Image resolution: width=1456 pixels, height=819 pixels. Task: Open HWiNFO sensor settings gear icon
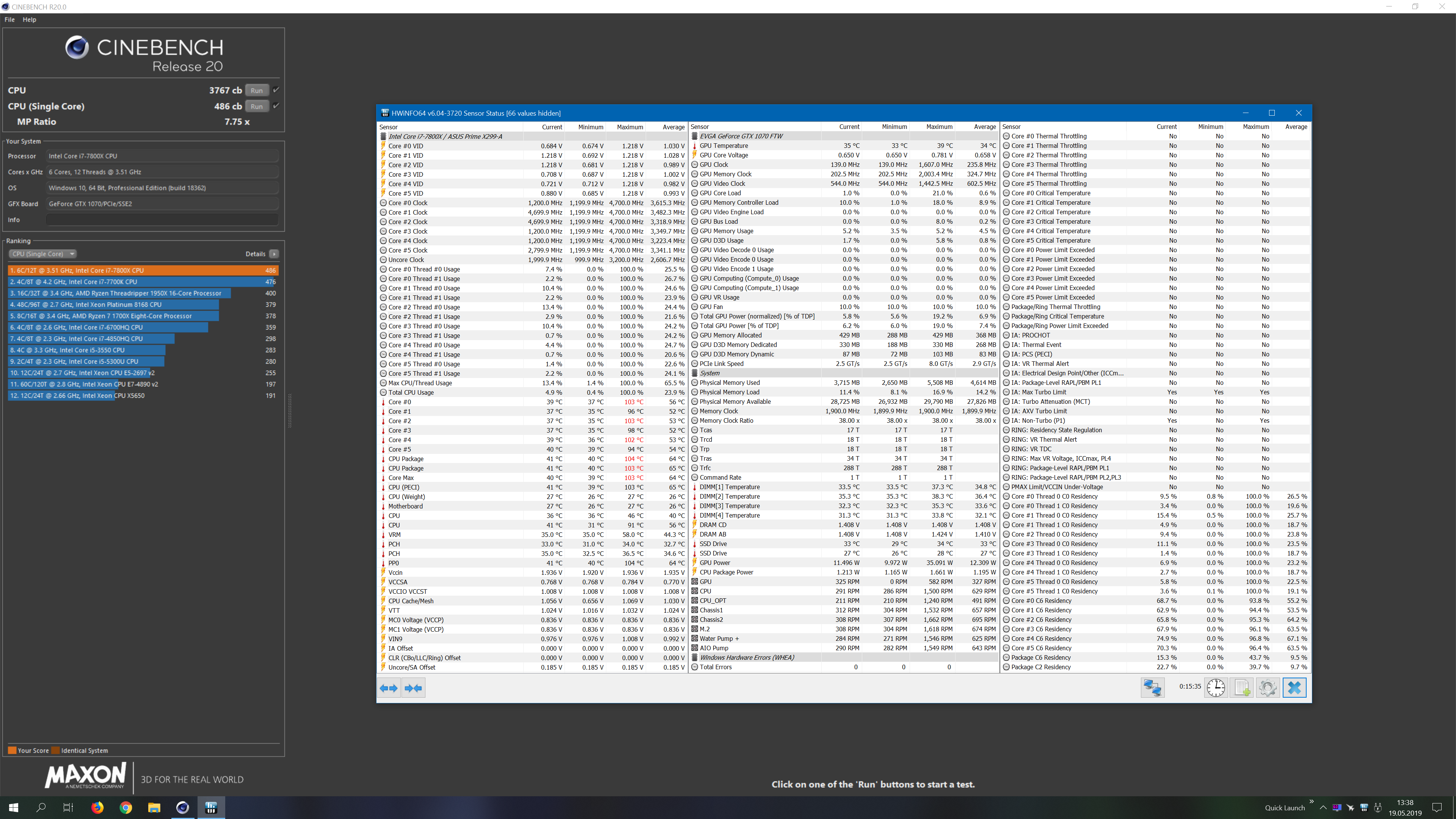[1267, 687]
